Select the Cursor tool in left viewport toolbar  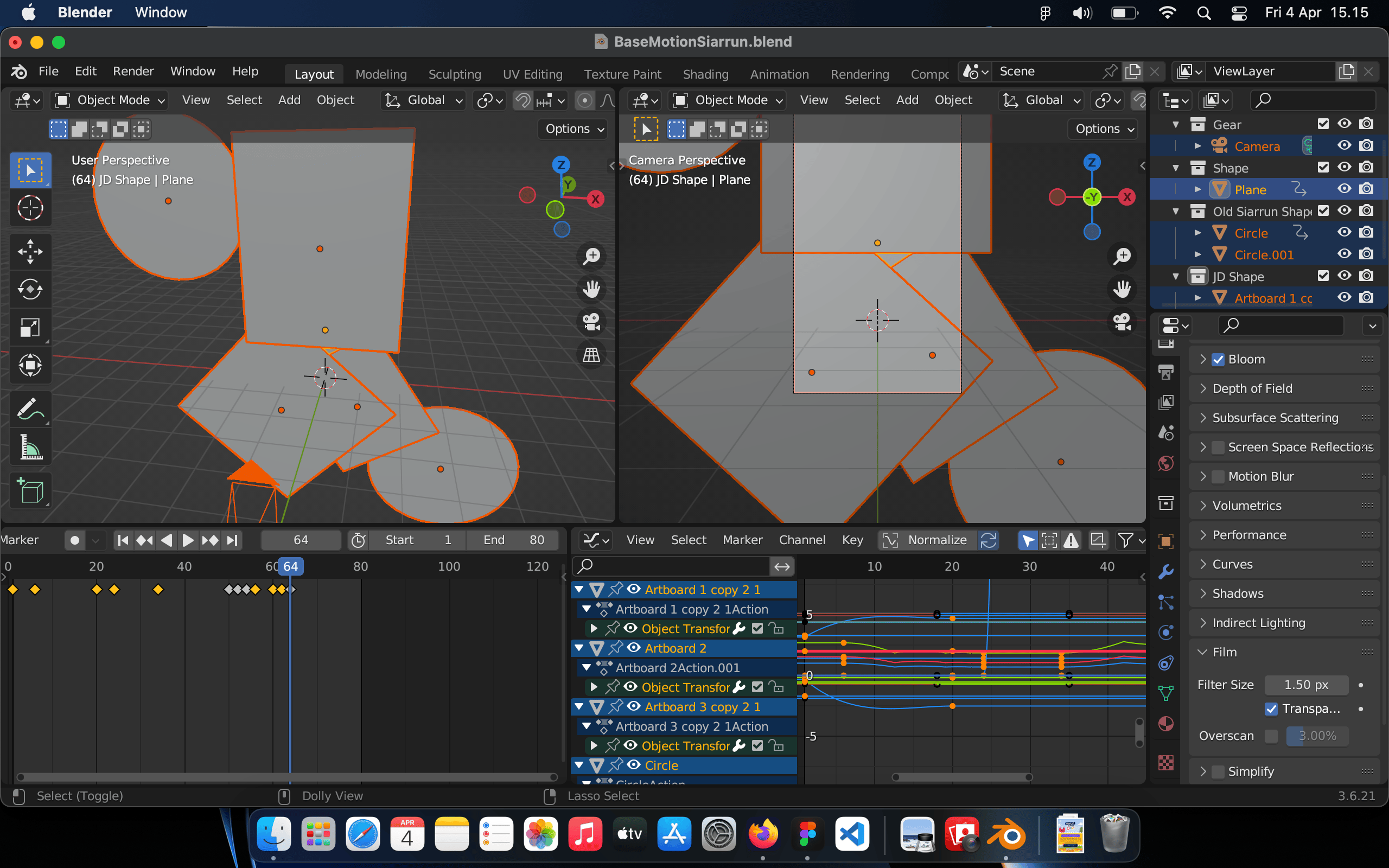(x=30, y=208)
